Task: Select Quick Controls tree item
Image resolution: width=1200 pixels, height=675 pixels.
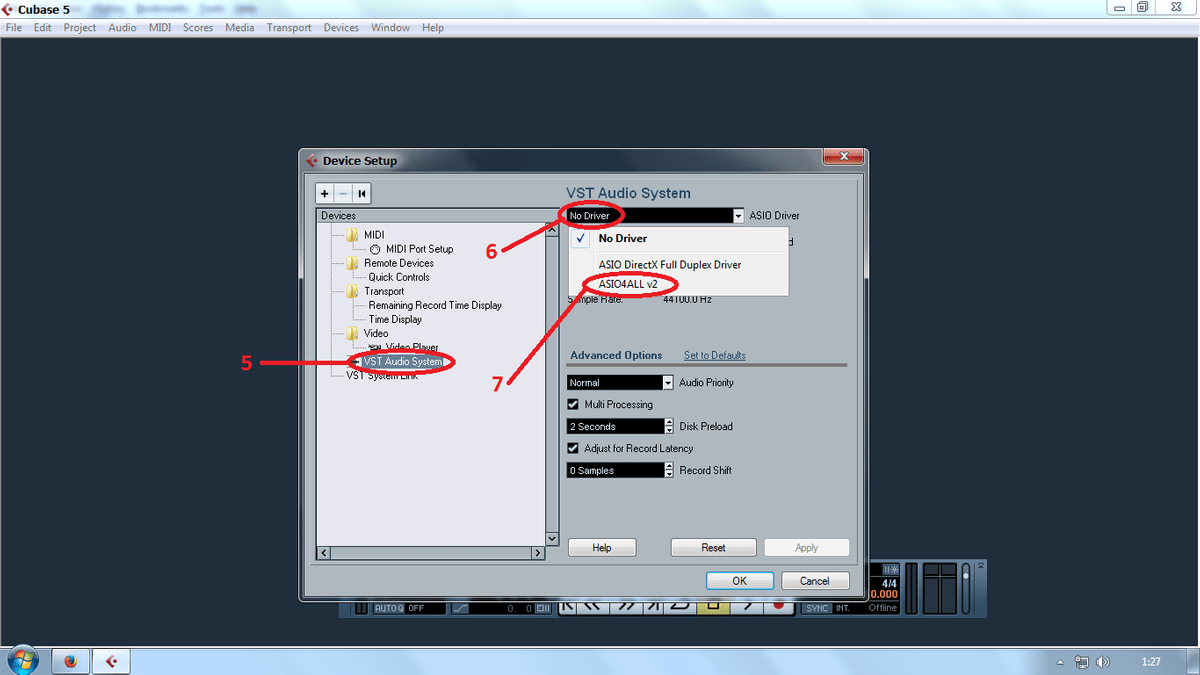Action: tap(399, 277)
